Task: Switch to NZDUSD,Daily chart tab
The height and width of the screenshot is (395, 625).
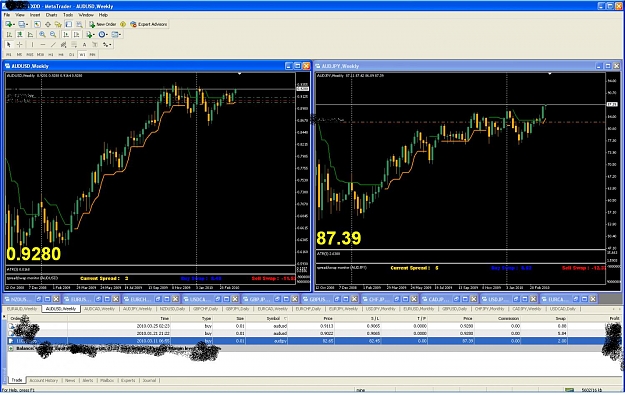Action: pos(173,309)
